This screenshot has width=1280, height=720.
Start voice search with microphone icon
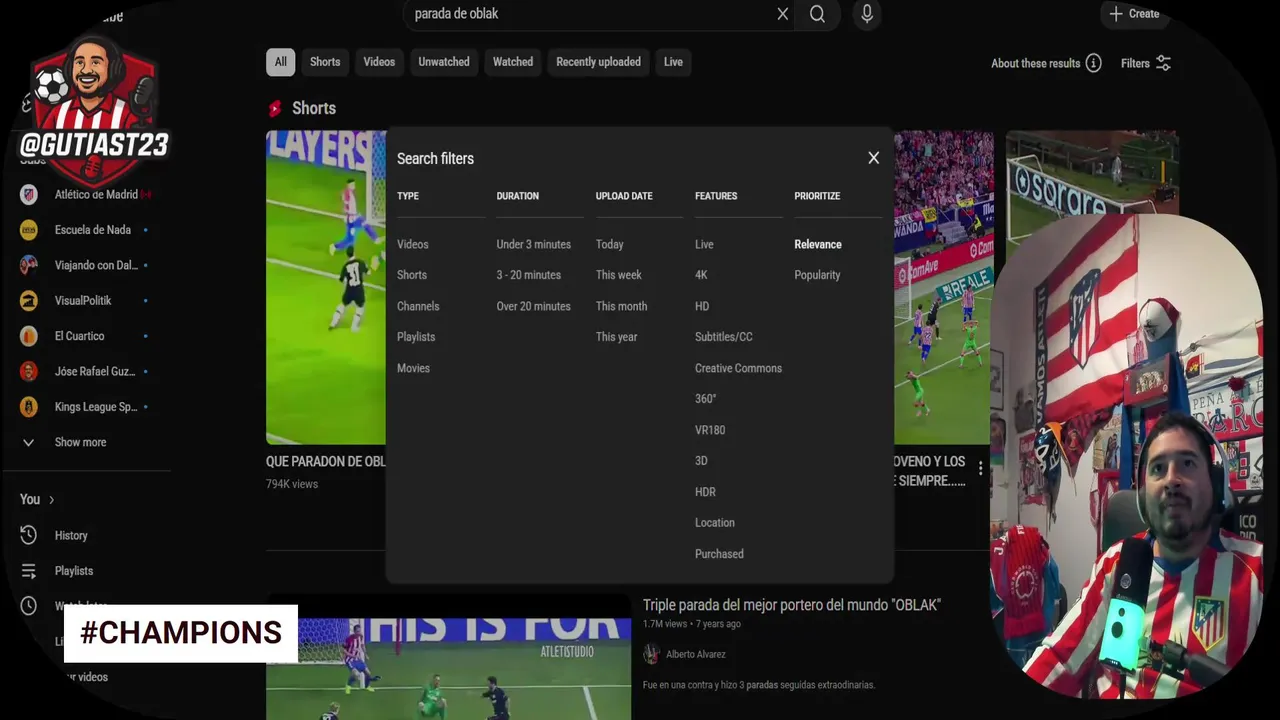point(867,14)
